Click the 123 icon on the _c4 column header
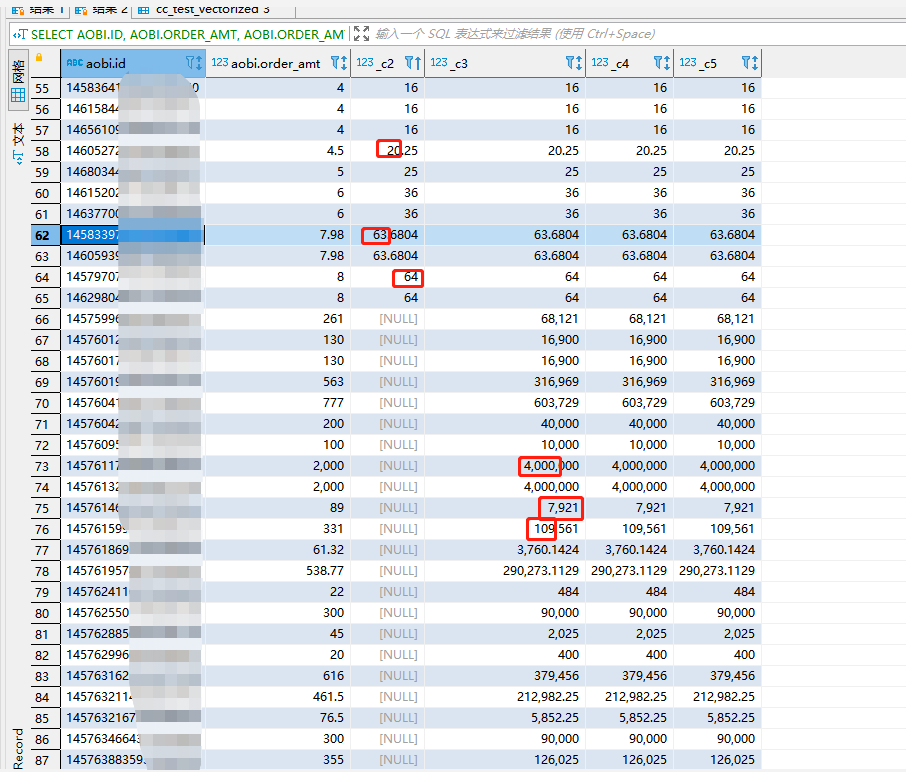Image resolution: width=906 pixels, height=772 pixels. (x=600, y=62)
